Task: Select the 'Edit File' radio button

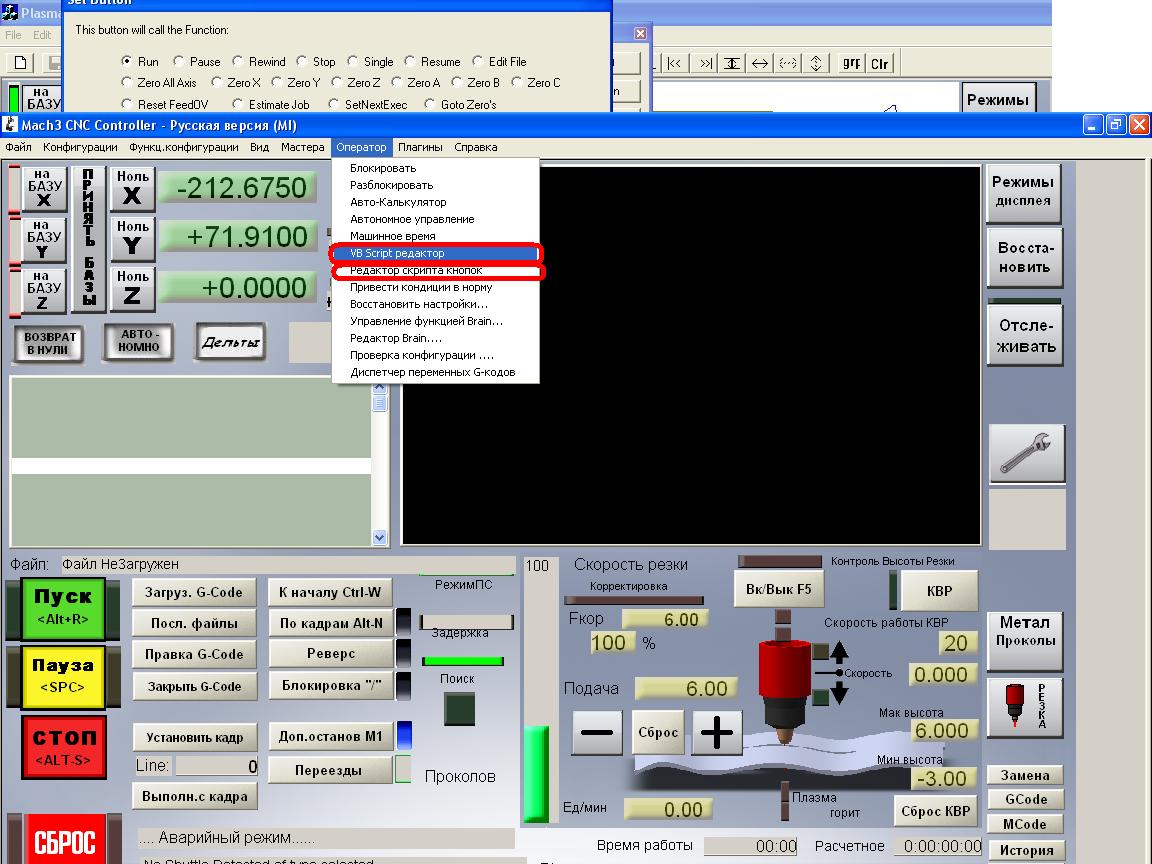Action: [478, 61]
